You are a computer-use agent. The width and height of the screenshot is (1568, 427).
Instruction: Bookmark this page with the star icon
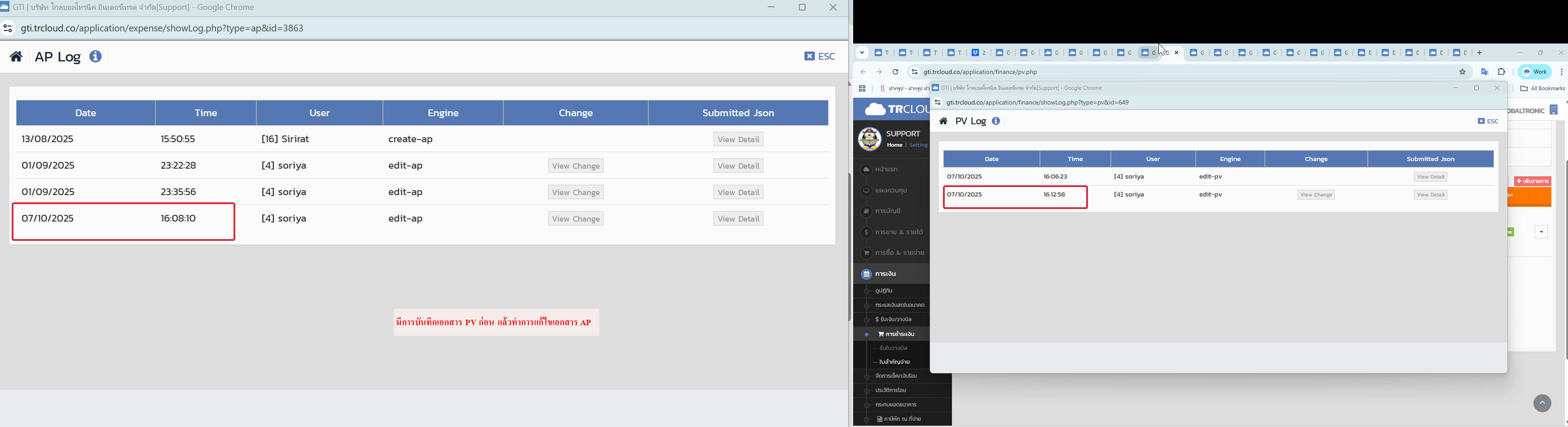click(1462, 72)
